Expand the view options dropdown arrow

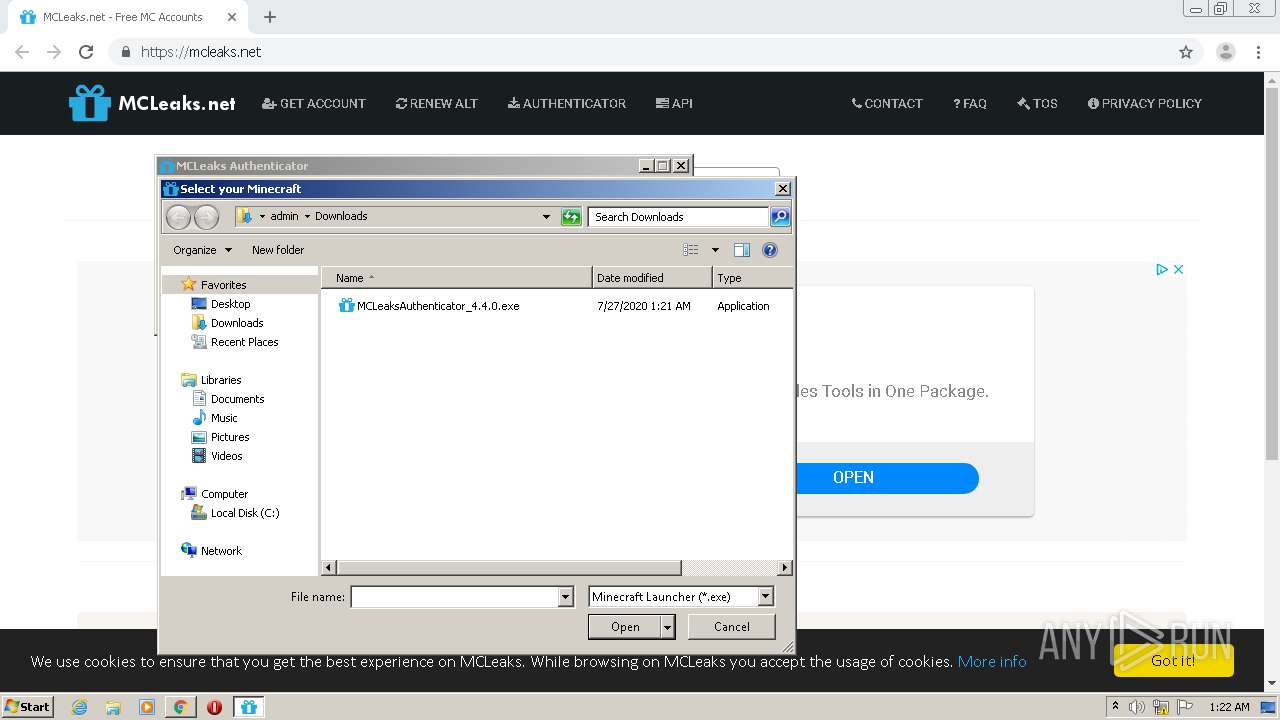coord(715,250)
